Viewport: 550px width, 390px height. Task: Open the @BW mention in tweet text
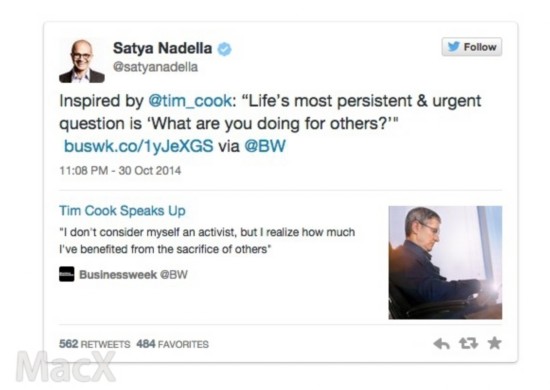tap(265, 146)
